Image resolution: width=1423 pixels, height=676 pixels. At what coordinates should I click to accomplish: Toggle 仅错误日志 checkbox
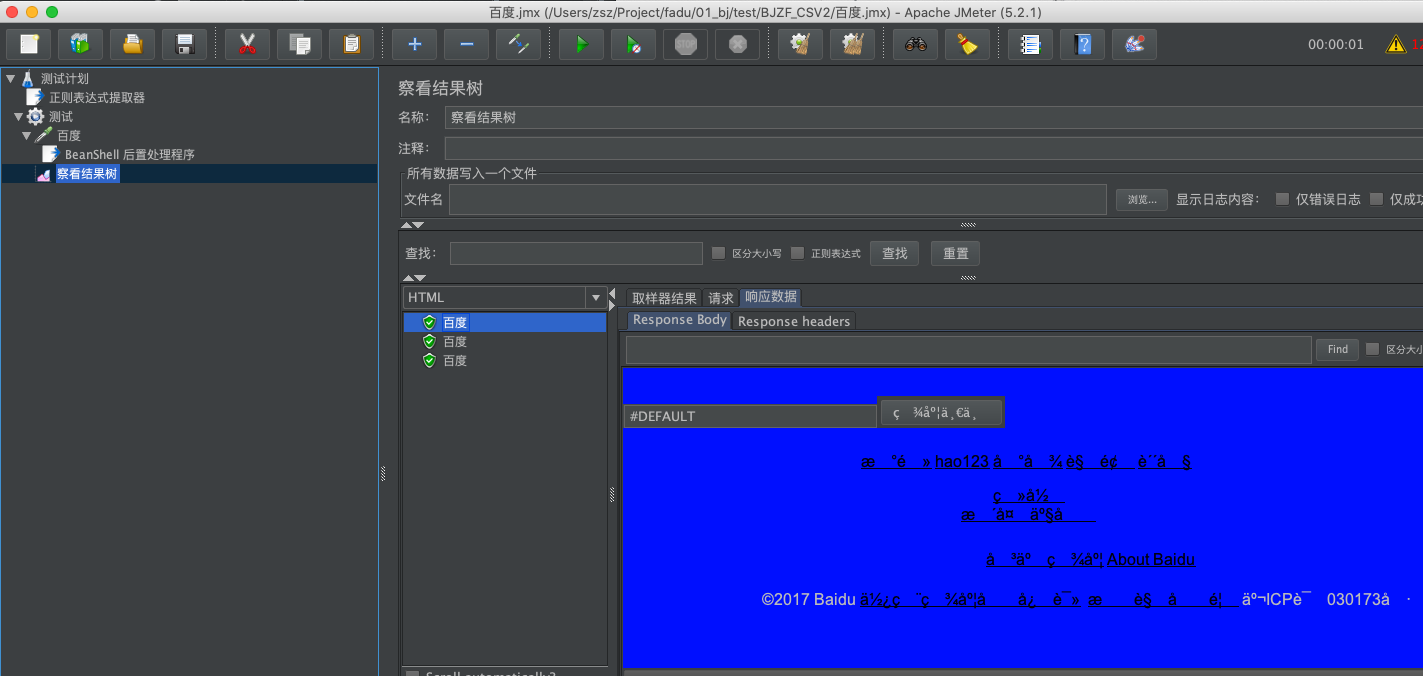pyautogui.click(x=1282, y=199)
